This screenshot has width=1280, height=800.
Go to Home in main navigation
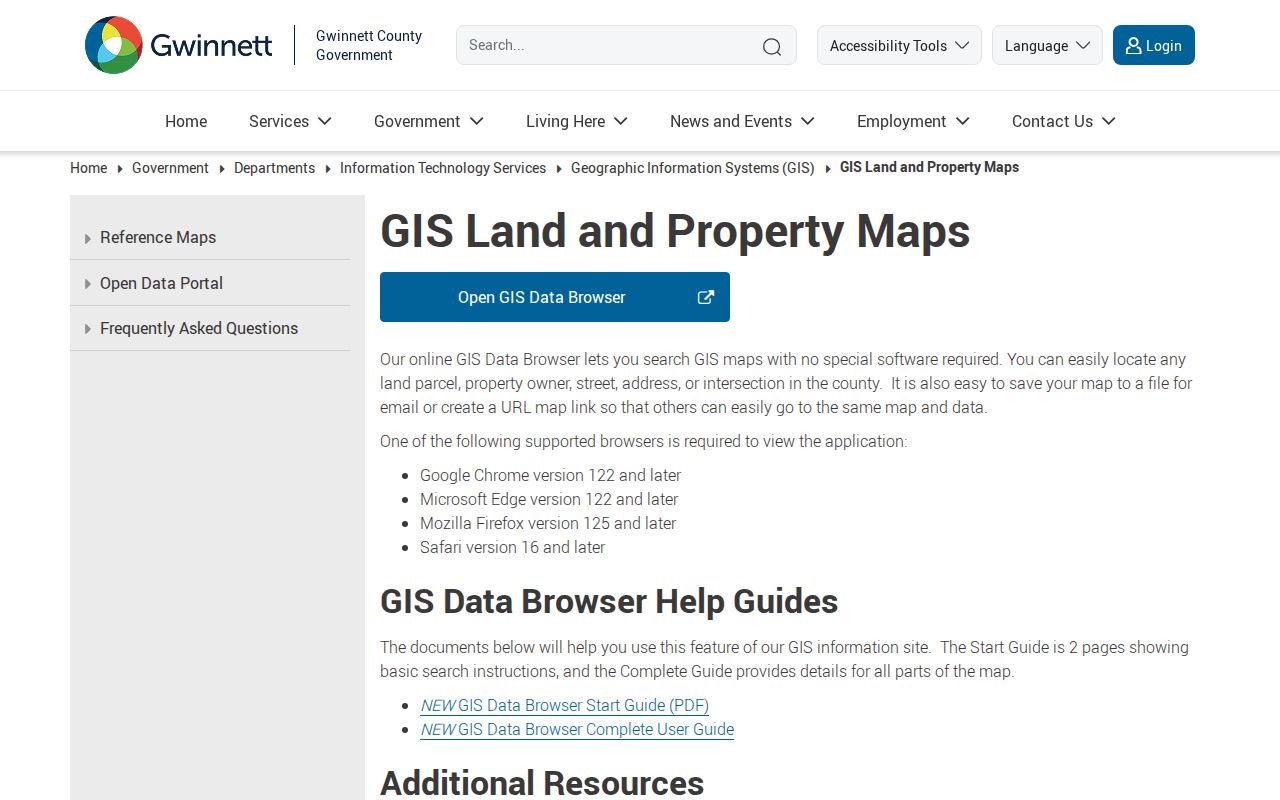[186, 121]
